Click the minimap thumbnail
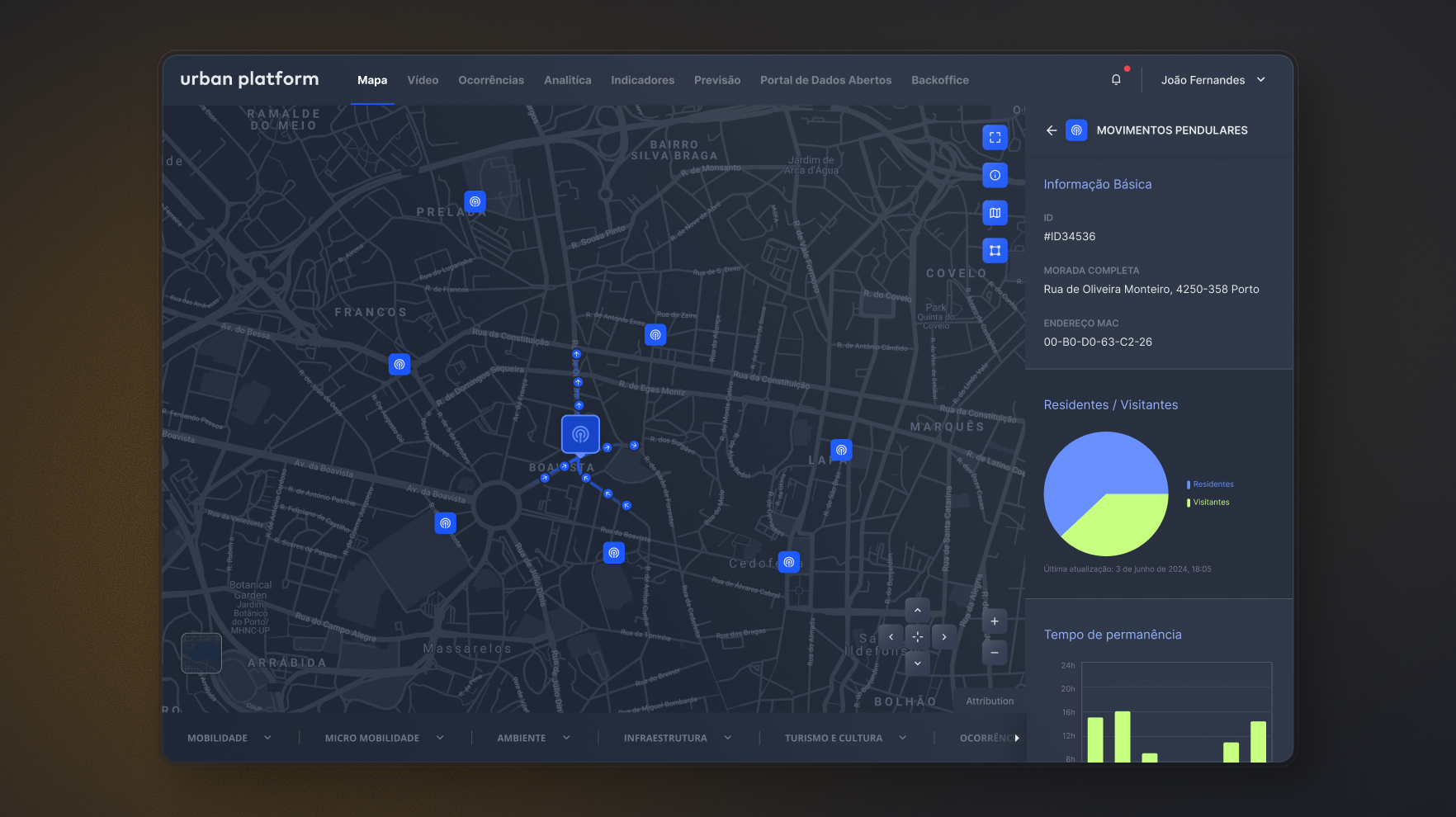Viewport: 1456px width, 817px height. (201, 653)
